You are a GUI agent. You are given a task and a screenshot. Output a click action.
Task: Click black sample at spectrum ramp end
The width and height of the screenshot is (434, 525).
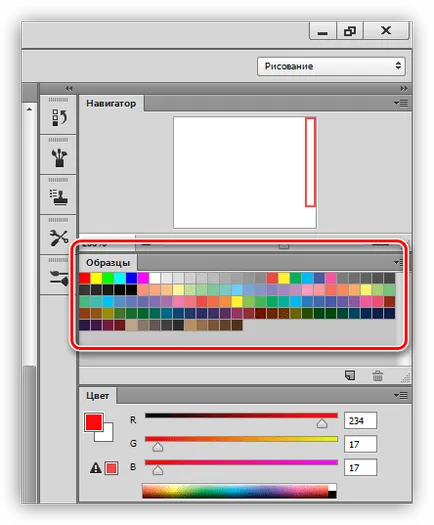point(332,495)
